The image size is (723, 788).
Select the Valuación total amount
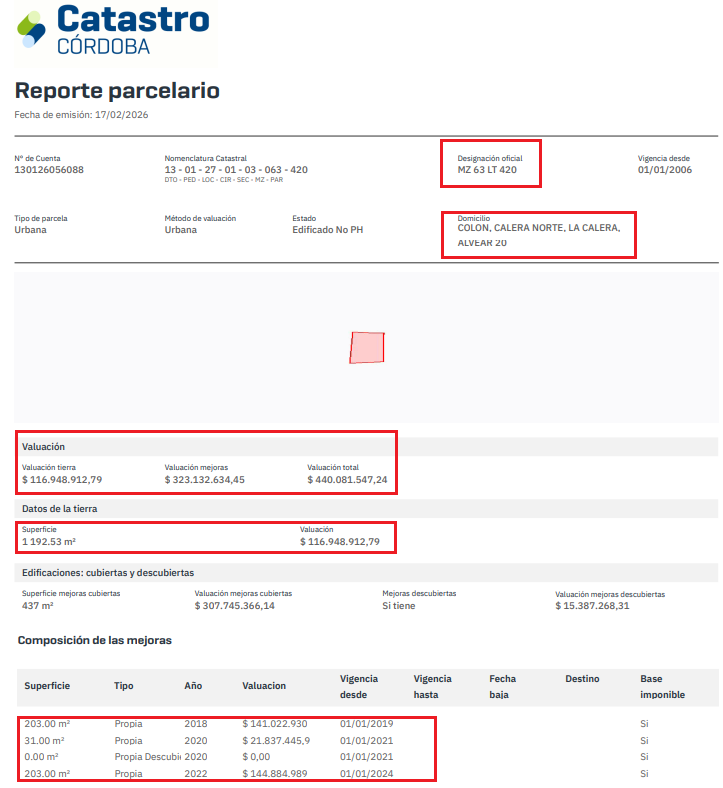click(348, 480)
